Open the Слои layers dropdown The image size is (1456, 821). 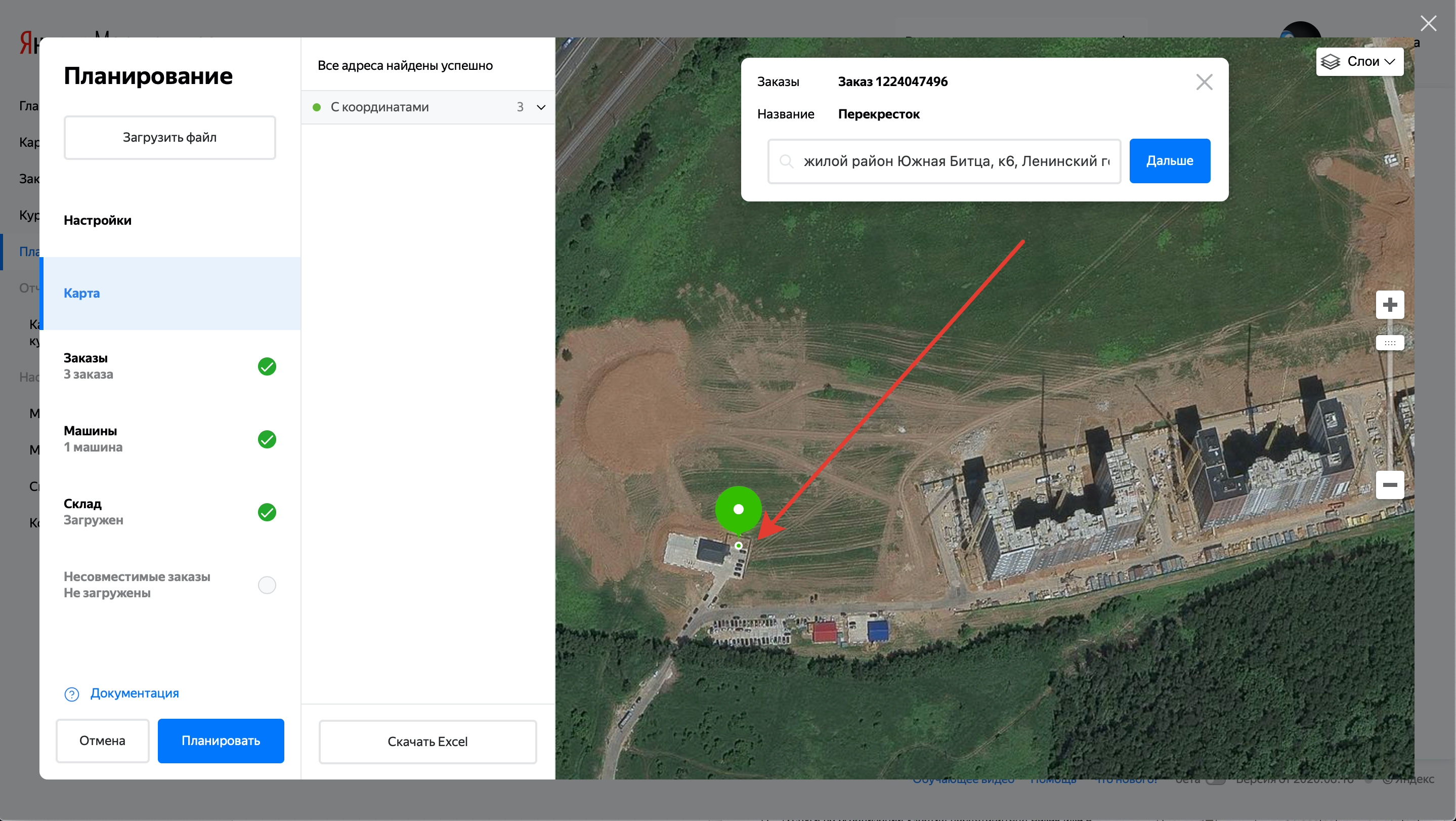tap(1370, 62)
